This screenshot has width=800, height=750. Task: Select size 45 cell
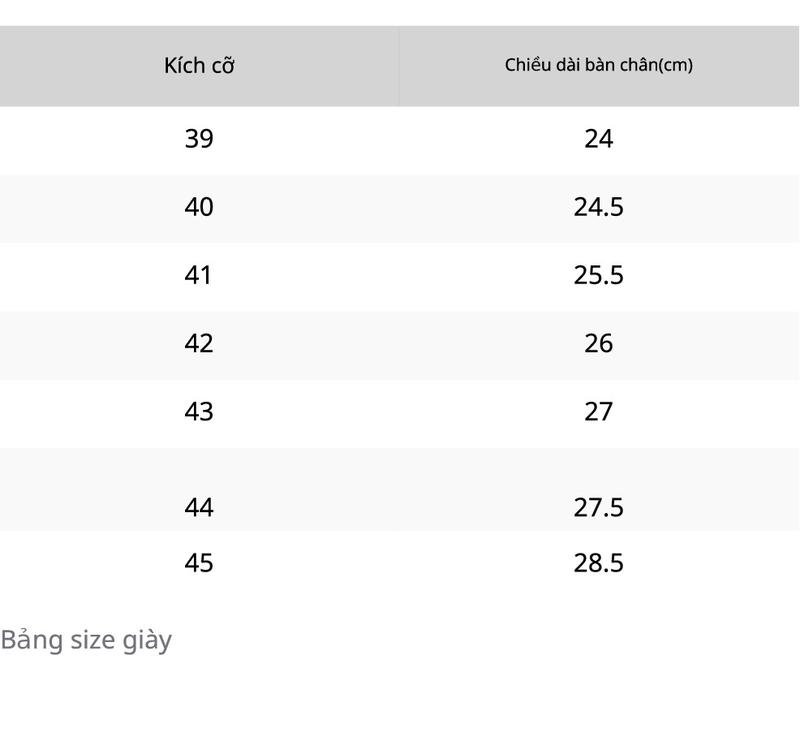(x=199, y=563)
